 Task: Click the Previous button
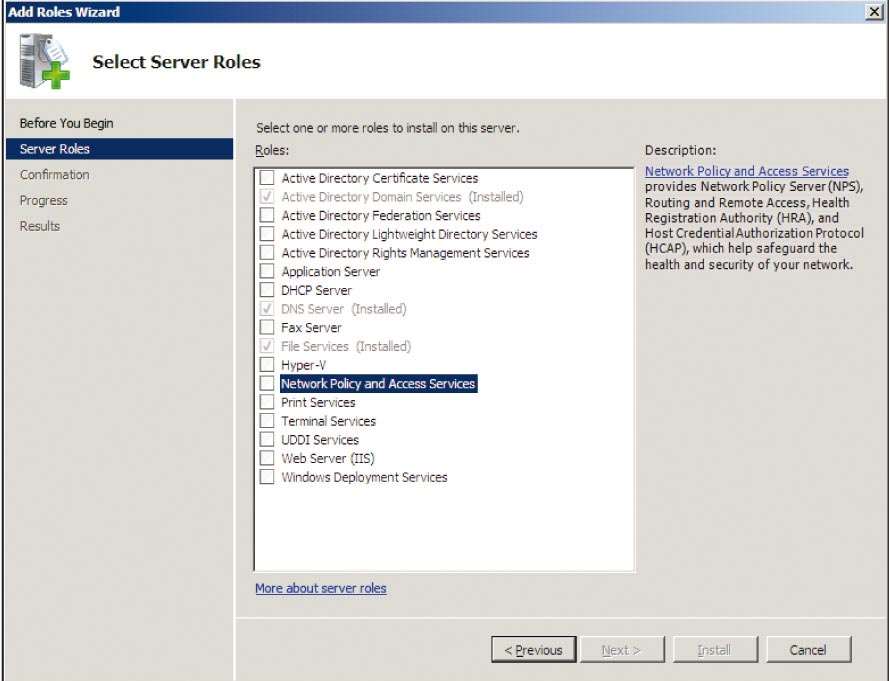coord(534,649)
